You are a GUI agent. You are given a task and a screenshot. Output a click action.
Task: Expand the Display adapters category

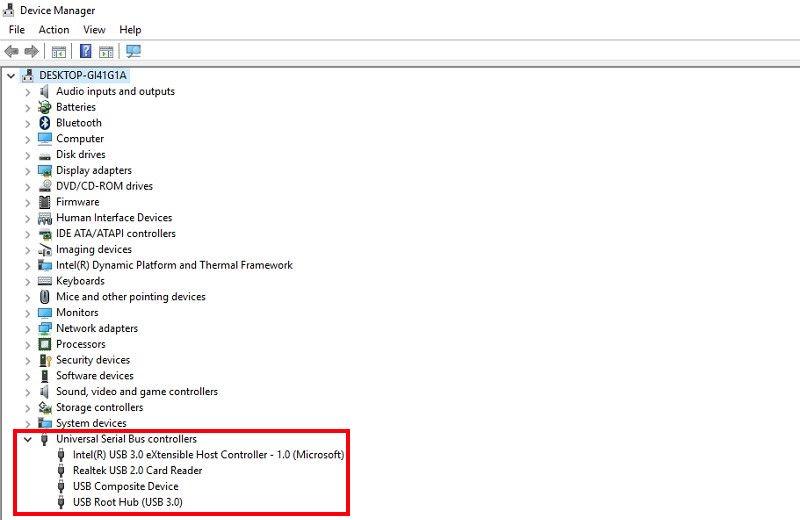(x=27, y=171)
